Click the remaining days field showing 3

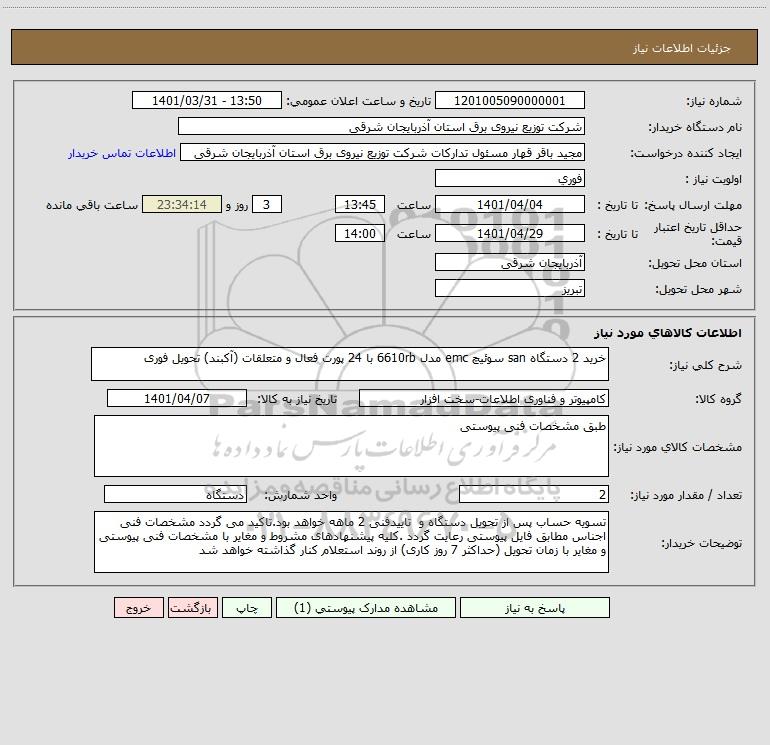[267, 204]
